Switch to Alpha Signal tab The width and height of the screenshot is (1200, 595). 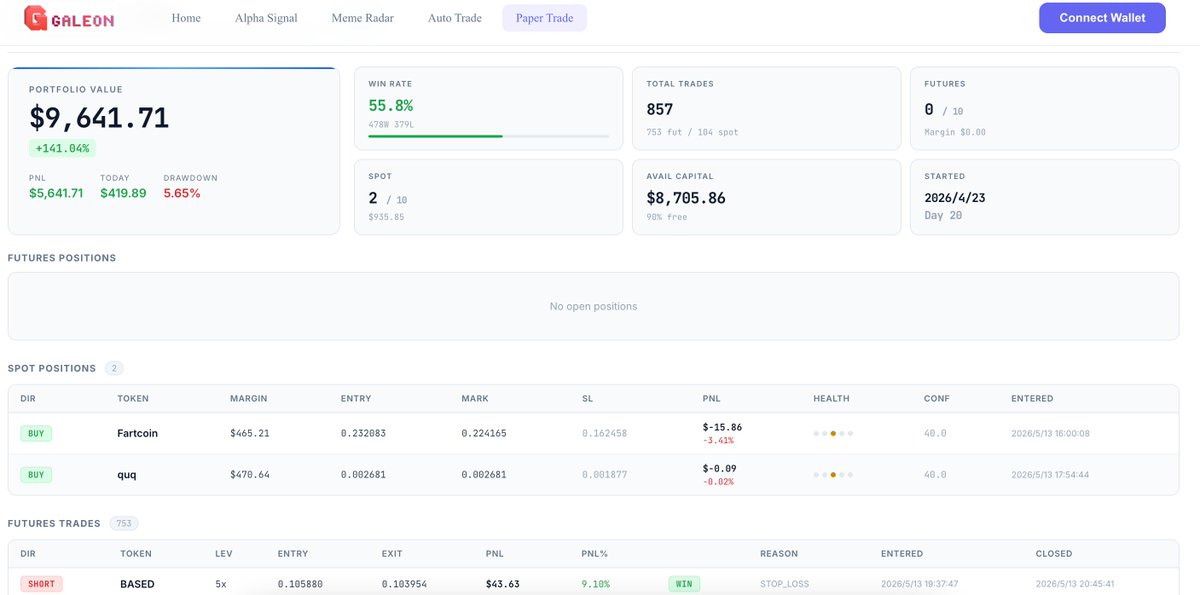(266, 18)
